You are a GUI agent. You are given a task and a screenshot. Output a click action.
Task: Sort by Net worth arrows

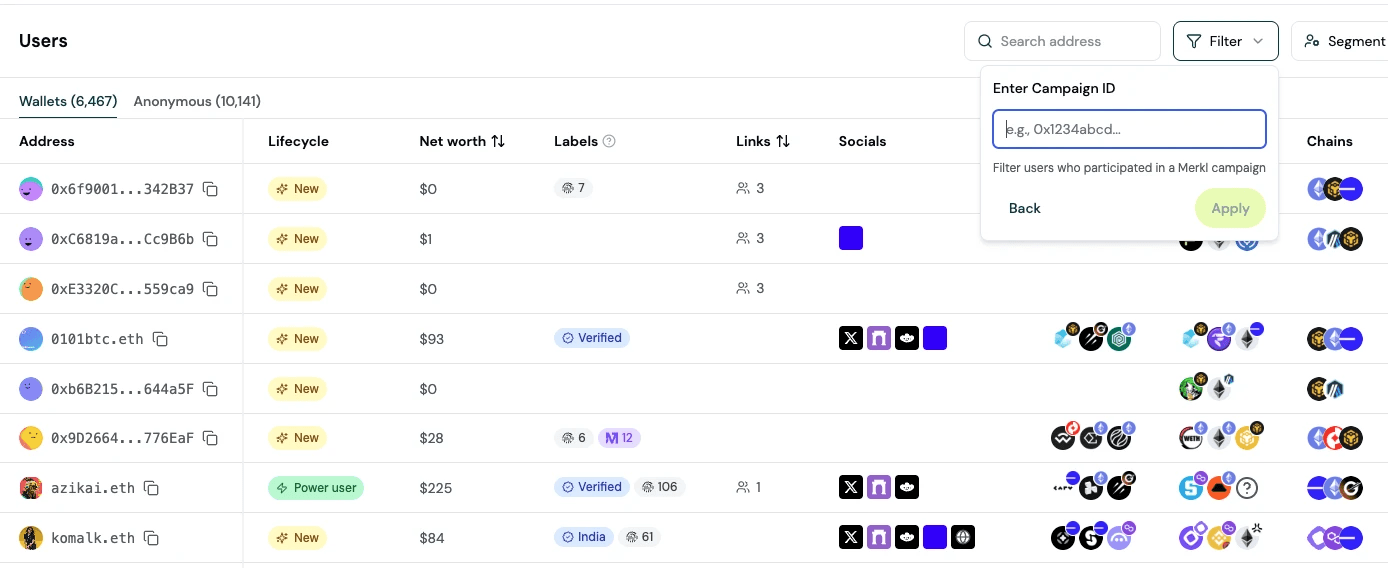[x=498, y=141]
